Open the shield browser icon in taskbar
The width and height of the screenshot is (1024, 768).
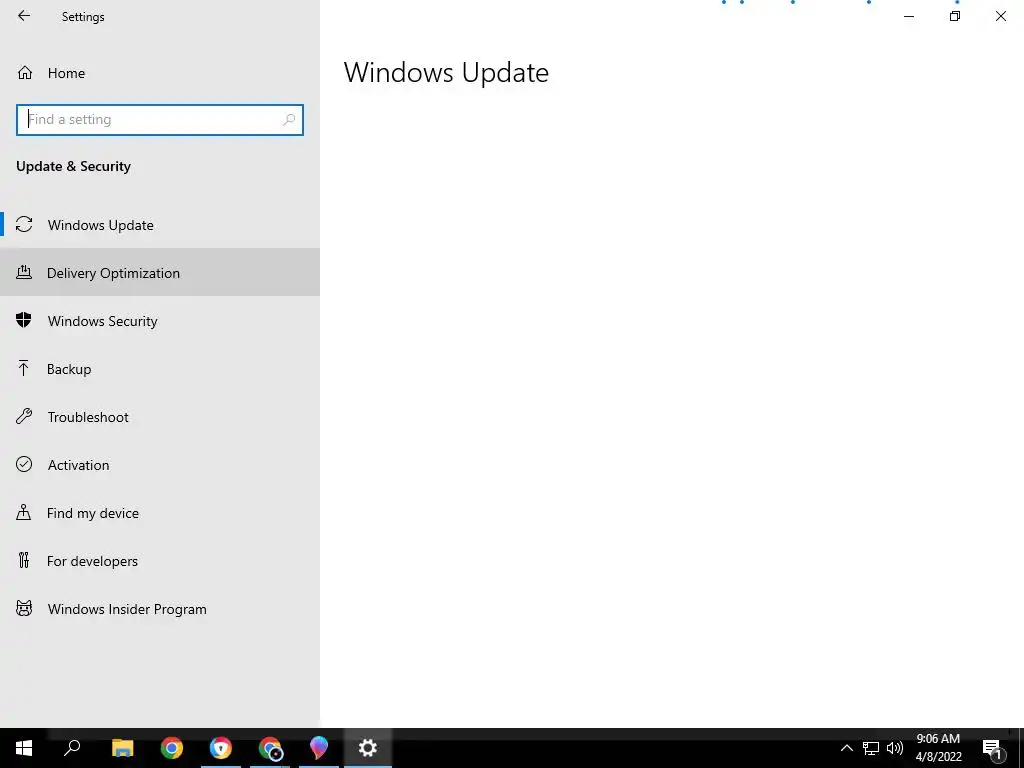point(221,748)
